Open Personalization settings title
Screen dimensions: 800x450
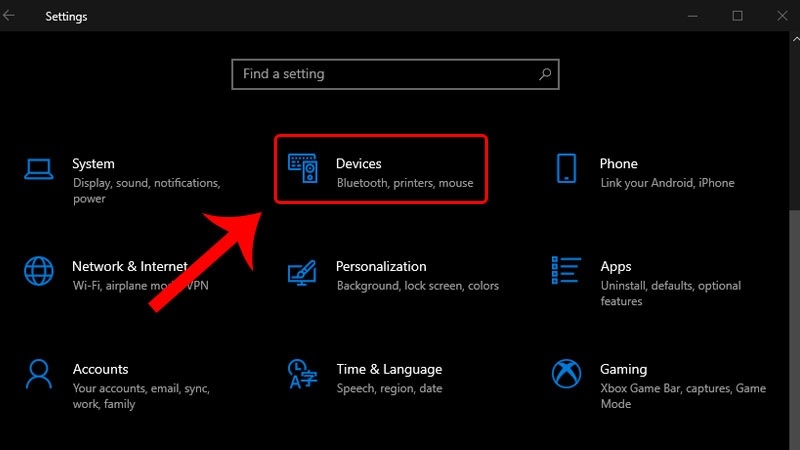click(381, 266)
